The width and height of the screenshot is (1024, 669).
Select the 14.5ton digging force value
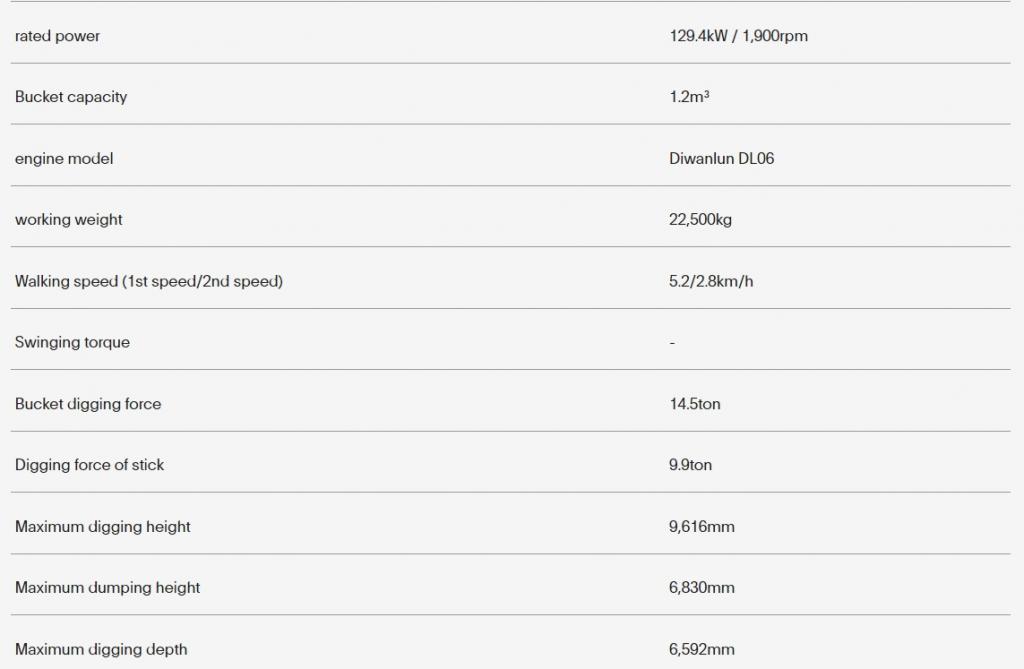pyautogui.click(x=695, y=404)
